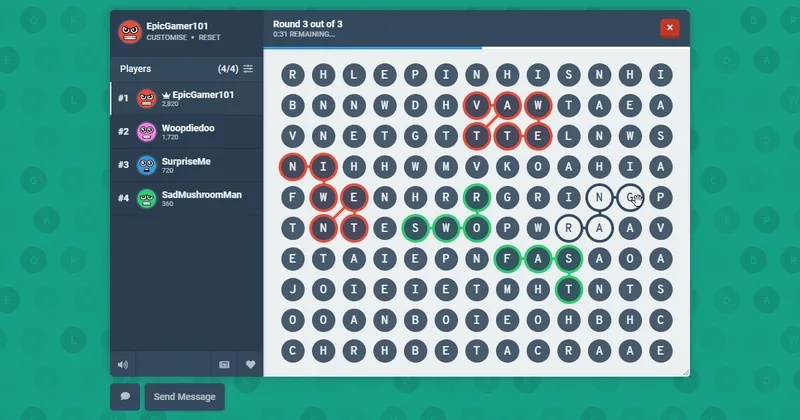
Task: Click the Round 3 out of 3 heading
Action: [308, 24]
